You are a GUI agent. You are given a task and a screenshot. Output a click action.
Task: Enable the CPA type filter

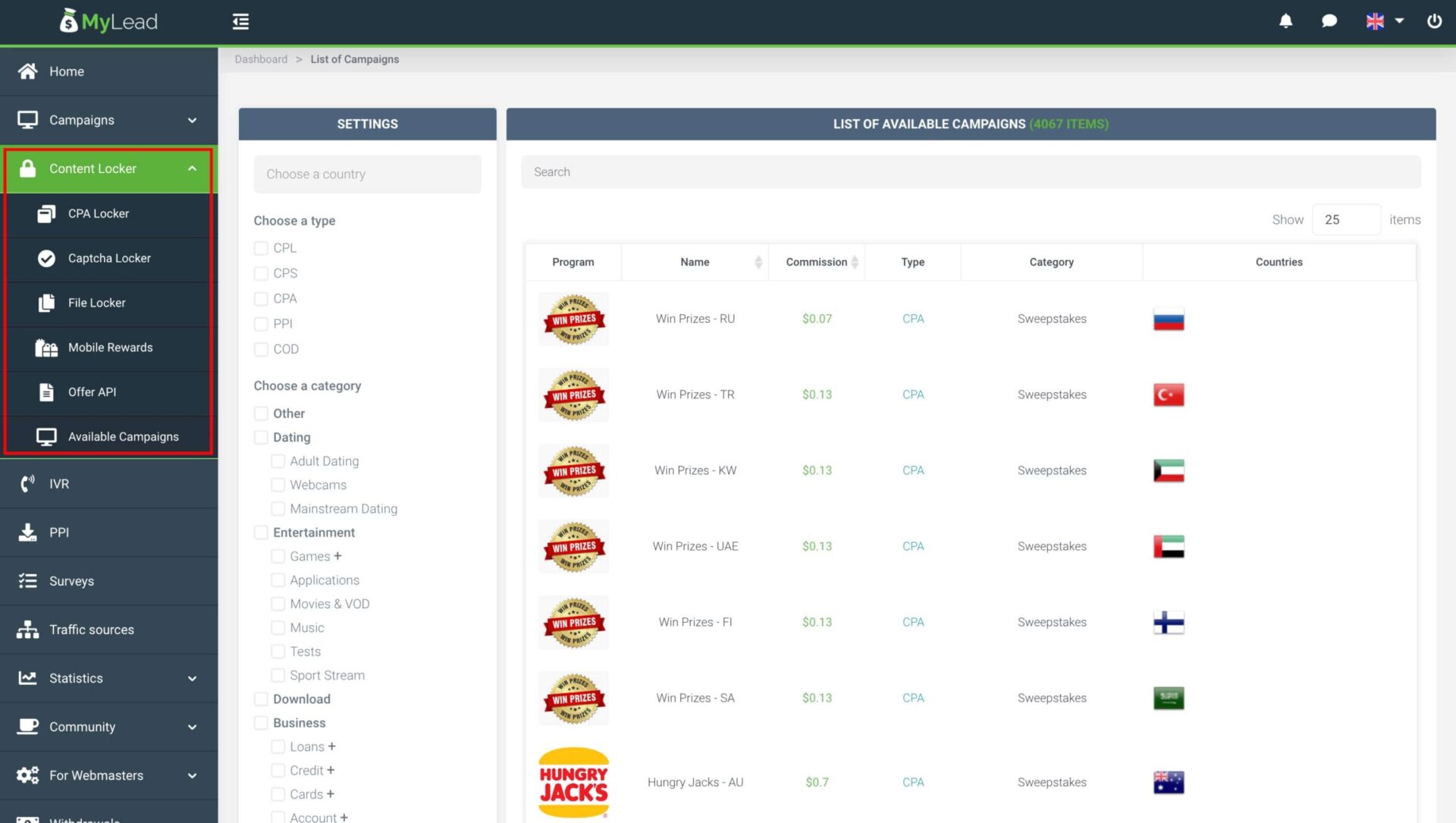[x=261, y=298]
